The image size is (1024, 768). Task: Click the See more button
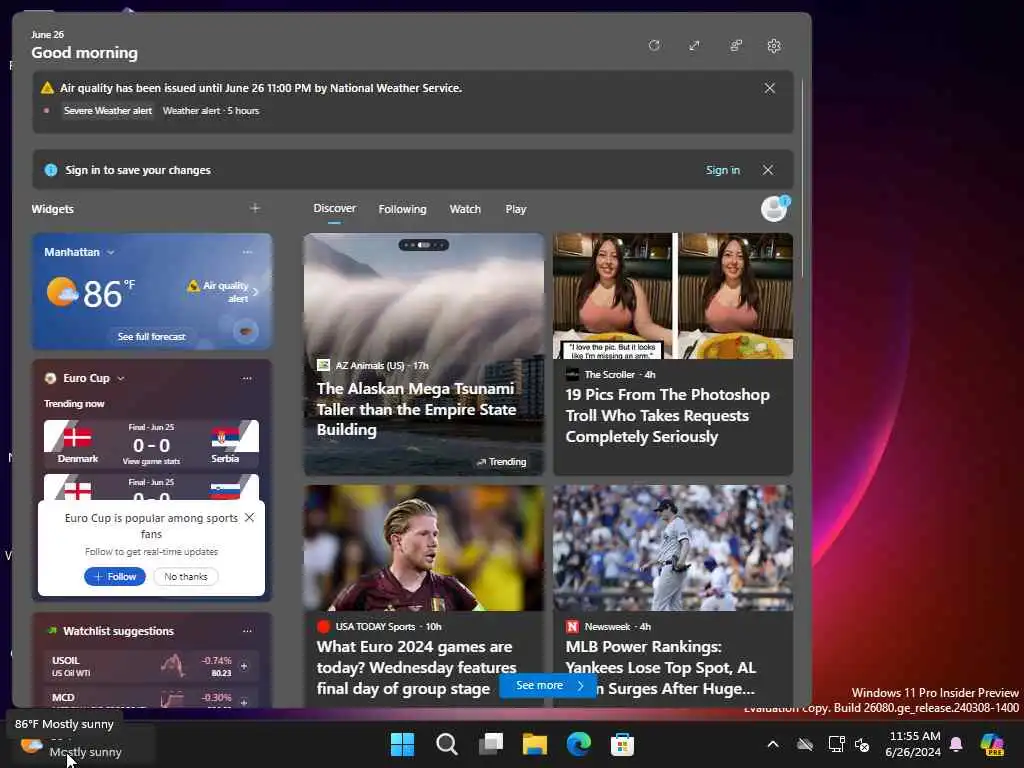pos(547,686)
